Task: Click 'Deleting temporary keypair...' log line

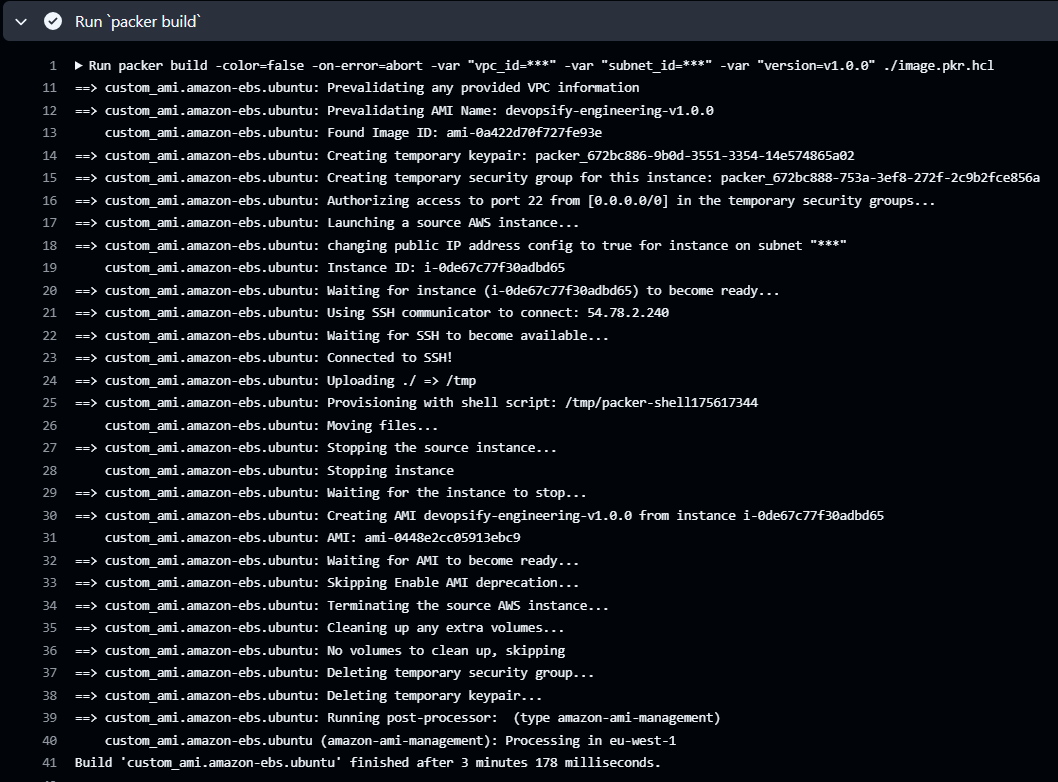Action: tap(308, 696)
